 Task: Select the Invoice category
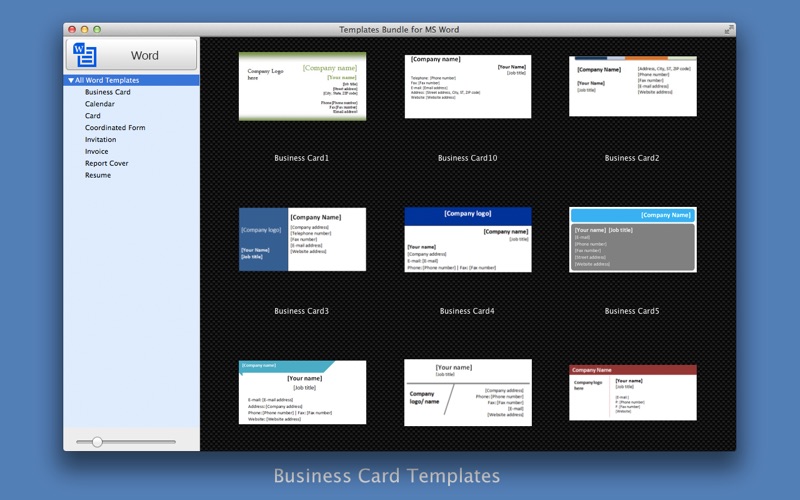[96, 152]
